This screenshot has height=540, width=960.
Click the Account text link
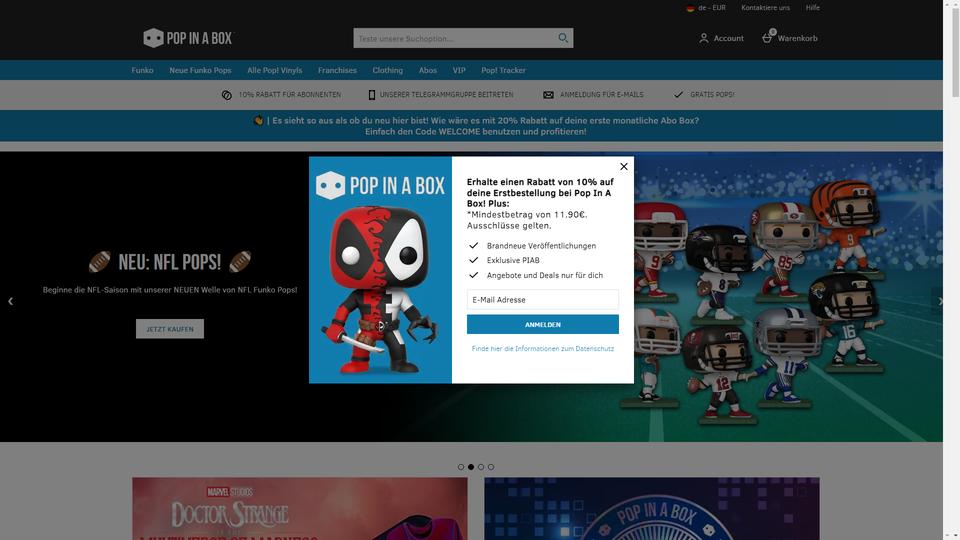pos(729,38)
